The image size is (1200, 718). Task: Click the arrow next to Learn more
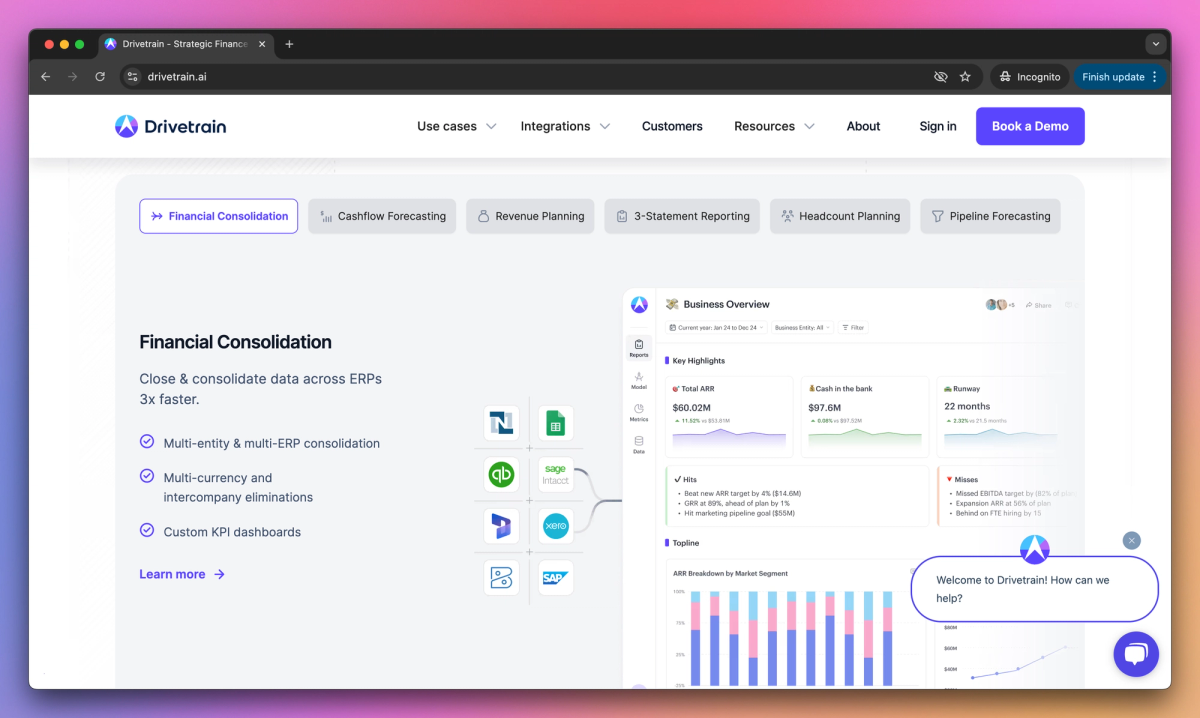pos(219,574)
